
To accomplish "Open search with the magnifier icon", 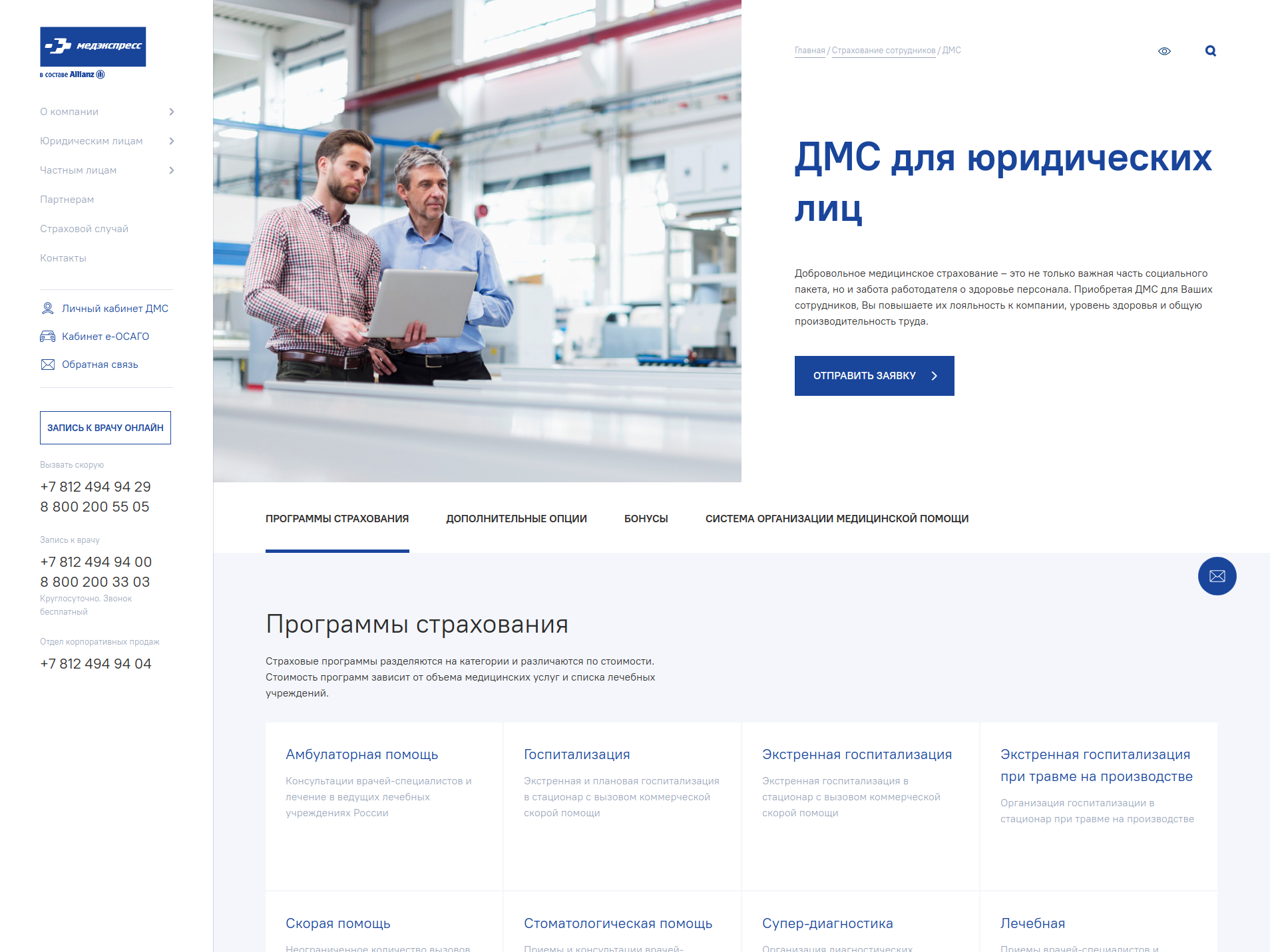I will 1211,51.
